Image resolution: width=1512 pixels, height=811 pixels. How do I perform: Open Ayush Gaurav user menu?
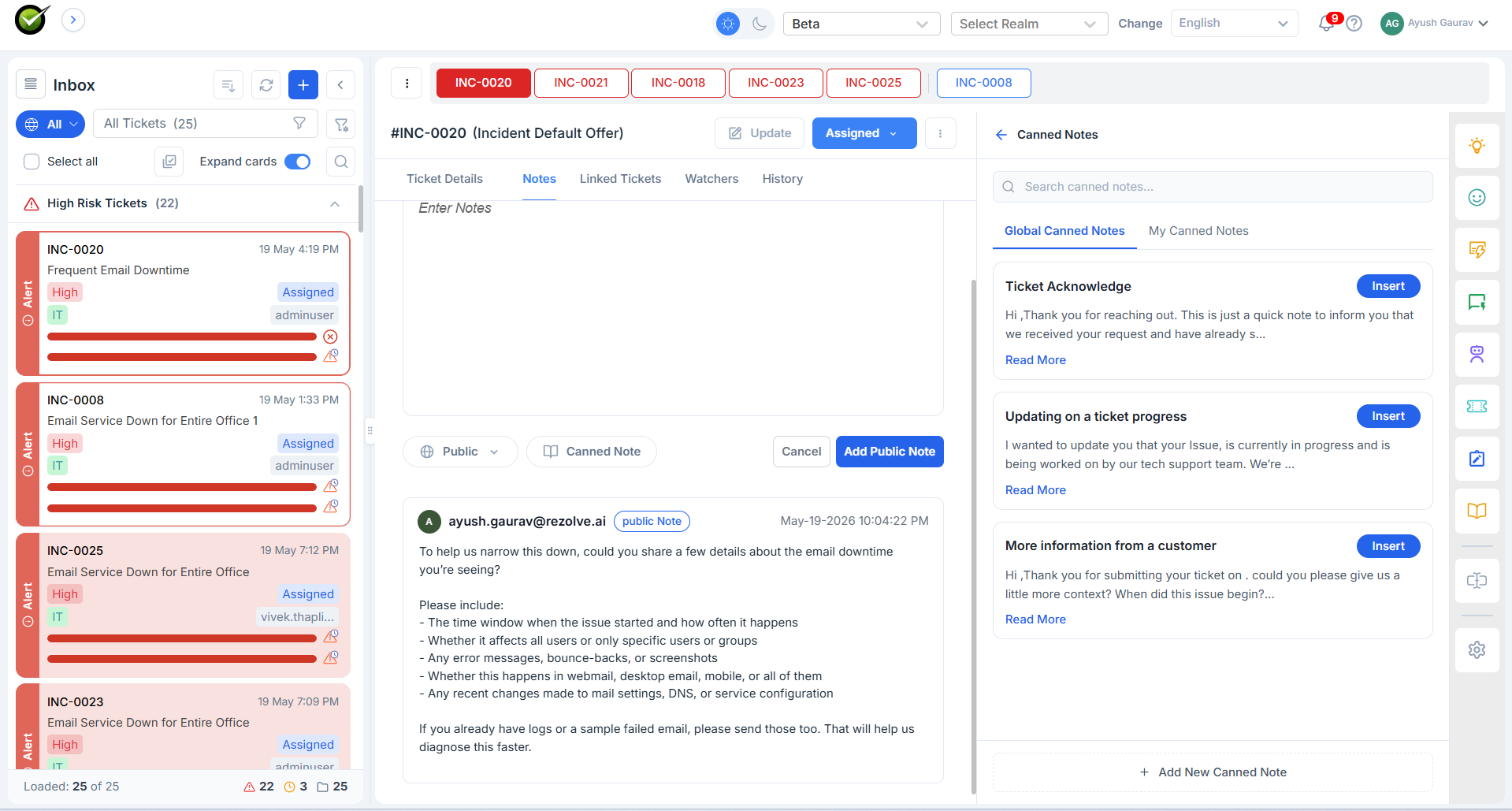(x=1434, y=23)
